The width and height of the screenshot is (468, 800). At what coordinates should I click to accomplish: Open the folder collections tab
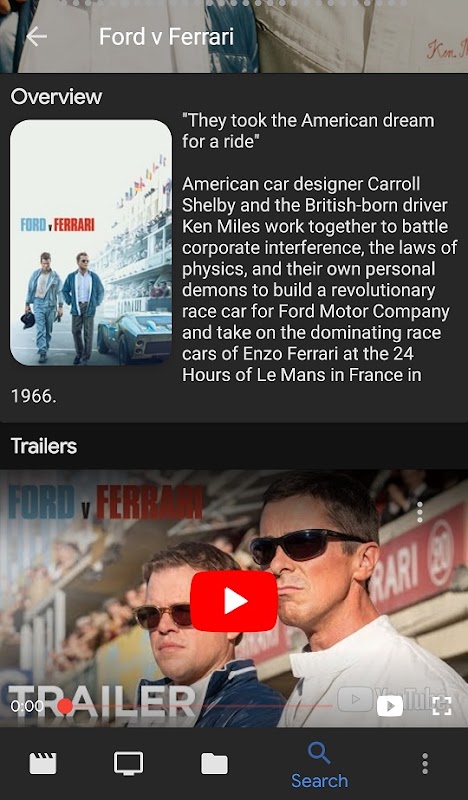214,764
